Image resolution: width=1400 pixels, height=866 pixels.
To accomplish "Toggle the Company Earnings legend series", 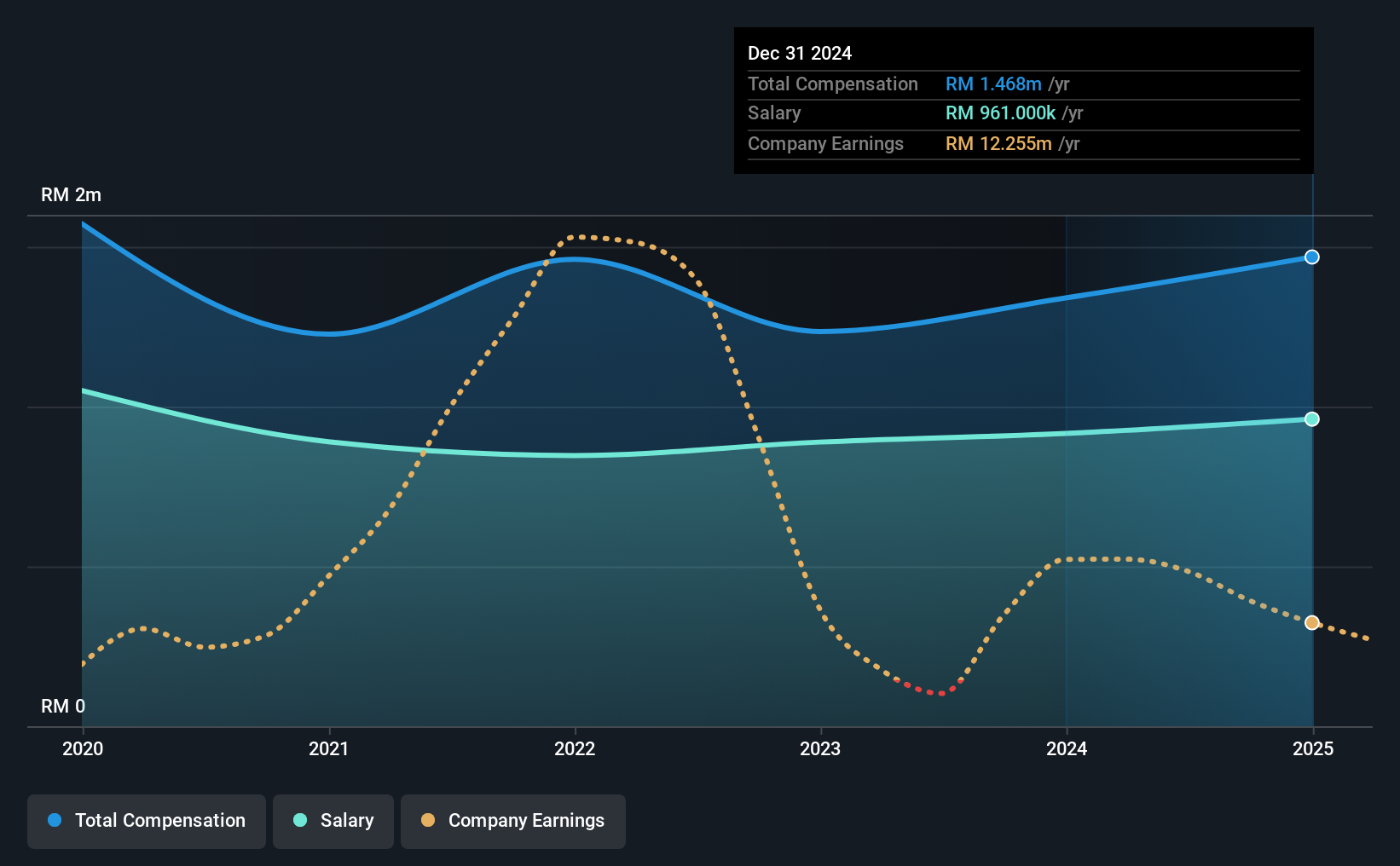I will (x=513, y=821).
